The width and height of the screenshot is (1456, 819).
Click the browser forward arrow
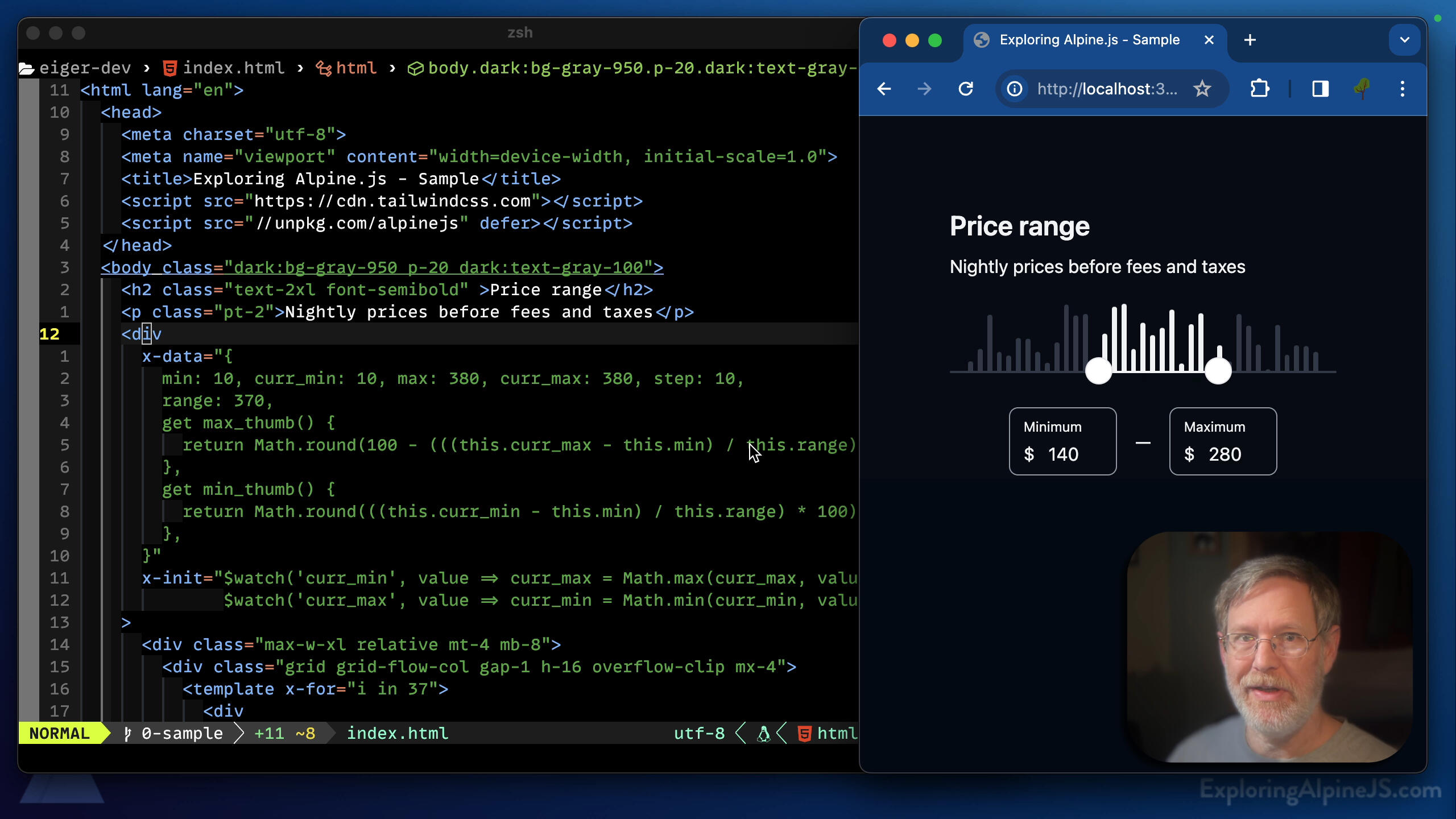(x=924, y=89)
